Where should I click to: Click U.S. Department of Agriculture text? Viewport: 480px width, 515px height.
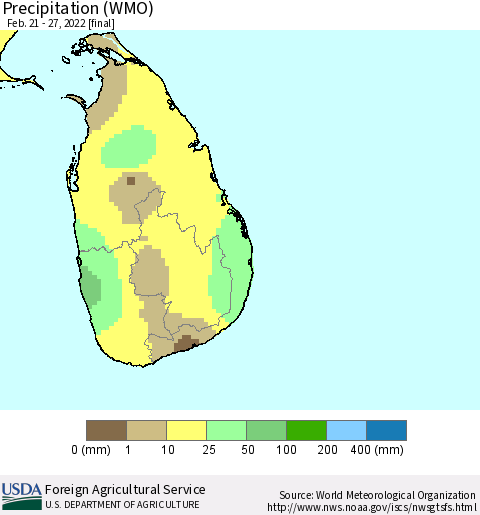coord(122,505)
